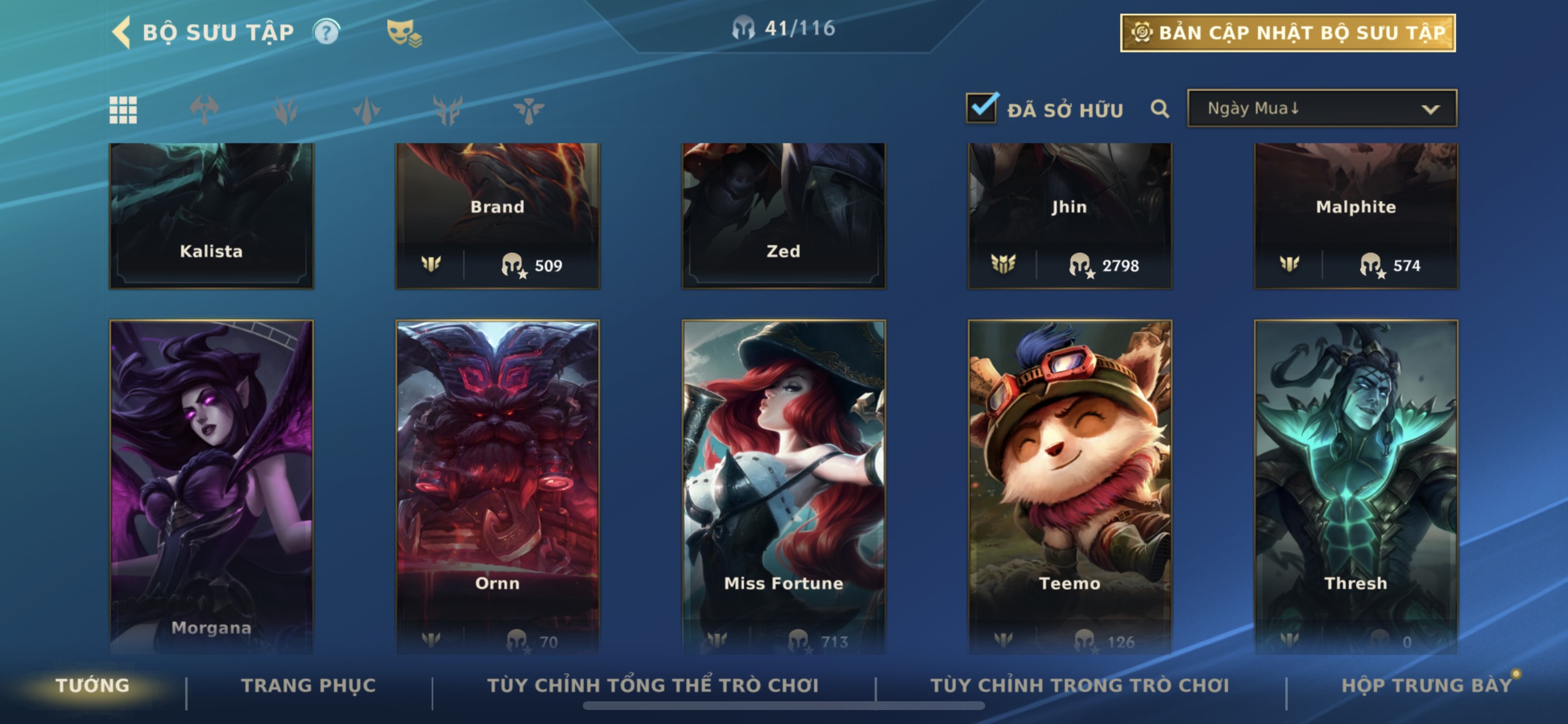
Task: Open the Ngày Mua sort dropdown
Action: pos(1322,108)
